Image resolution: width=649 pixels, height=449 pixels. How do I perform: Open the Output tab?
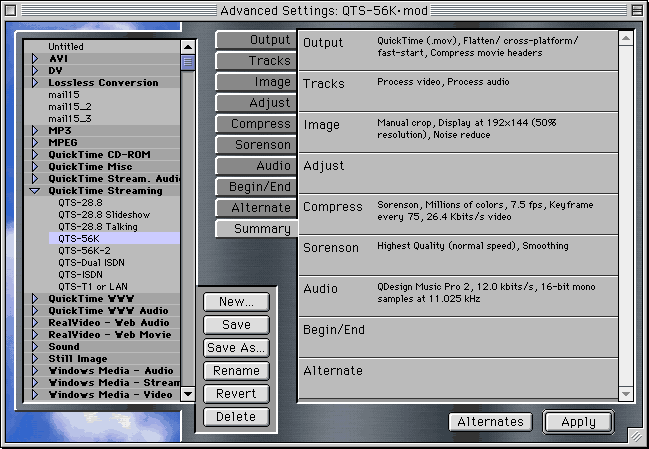click(256, 40)
